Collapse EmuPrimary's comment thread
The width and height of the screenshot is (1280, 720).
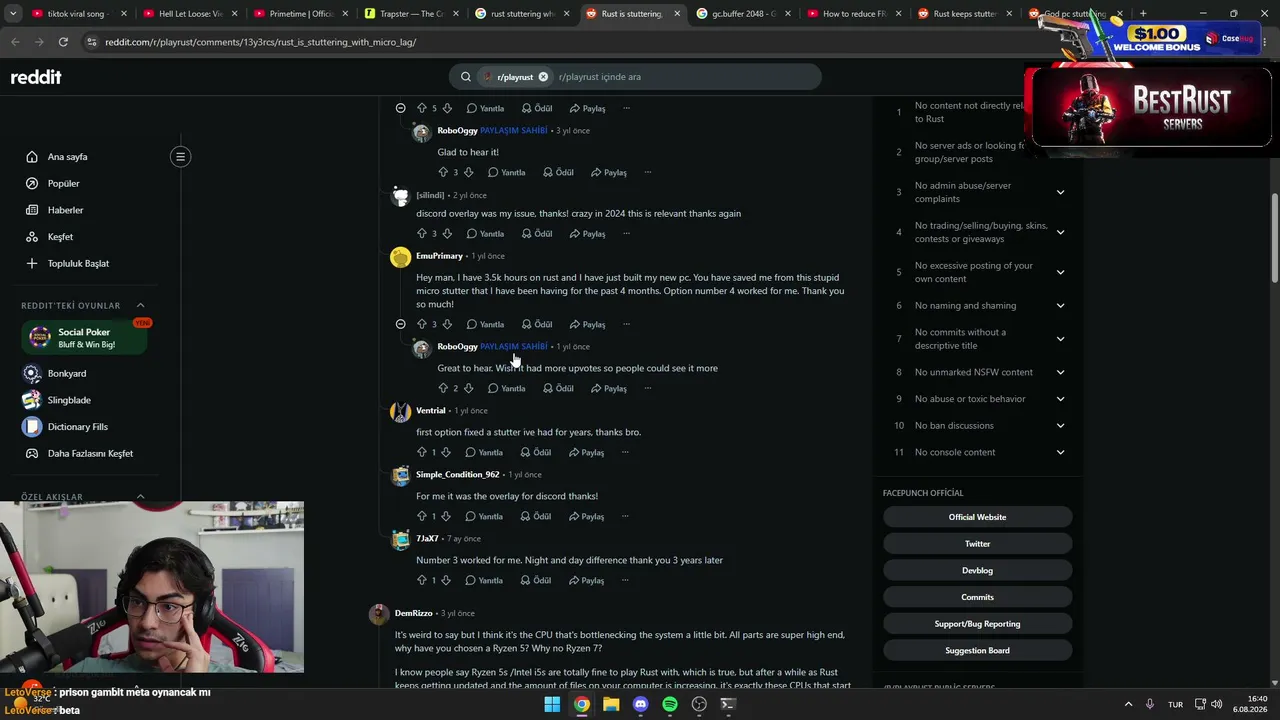(x=400, y=324)
